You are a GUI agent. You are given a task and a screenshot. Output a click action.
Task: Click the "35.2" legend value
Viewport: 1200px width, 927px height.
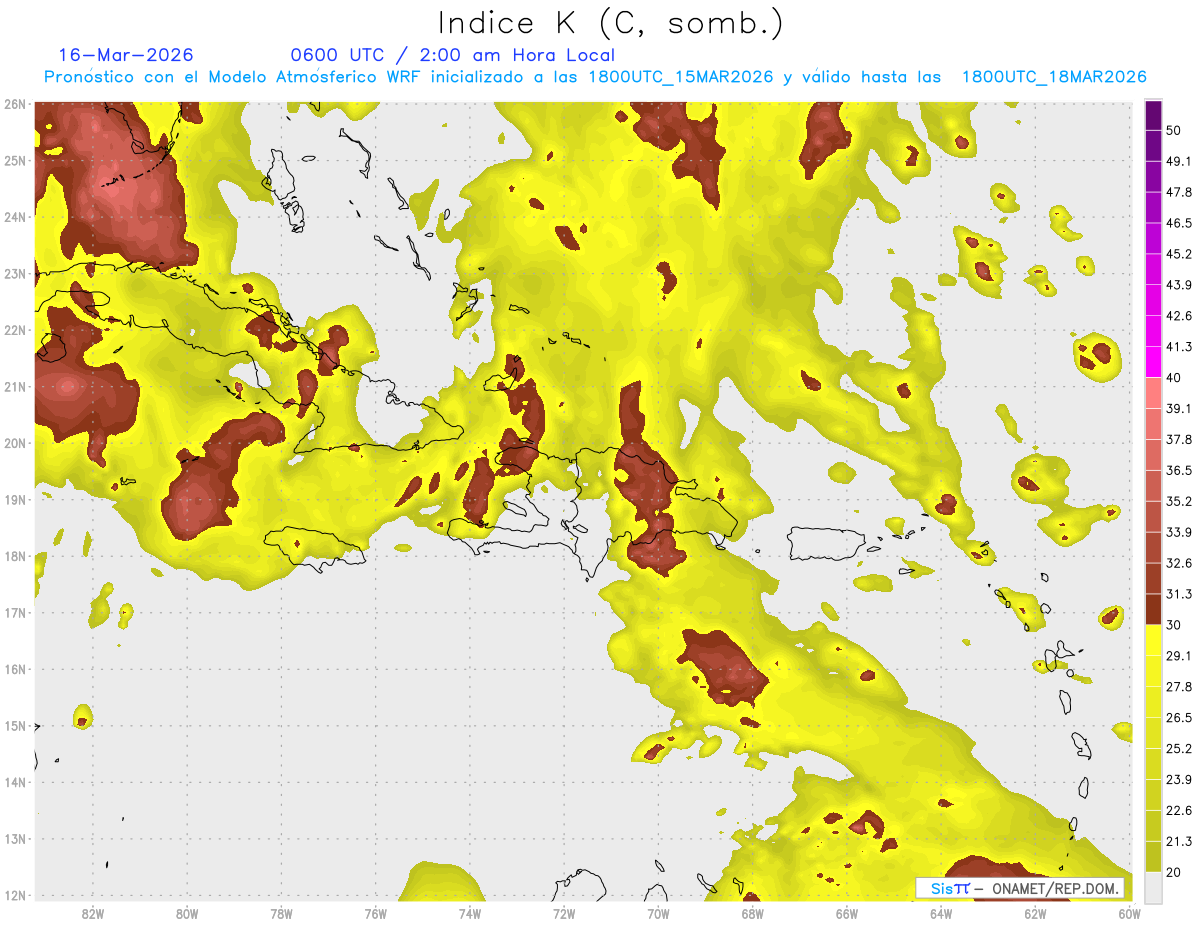coord(1179,502)
